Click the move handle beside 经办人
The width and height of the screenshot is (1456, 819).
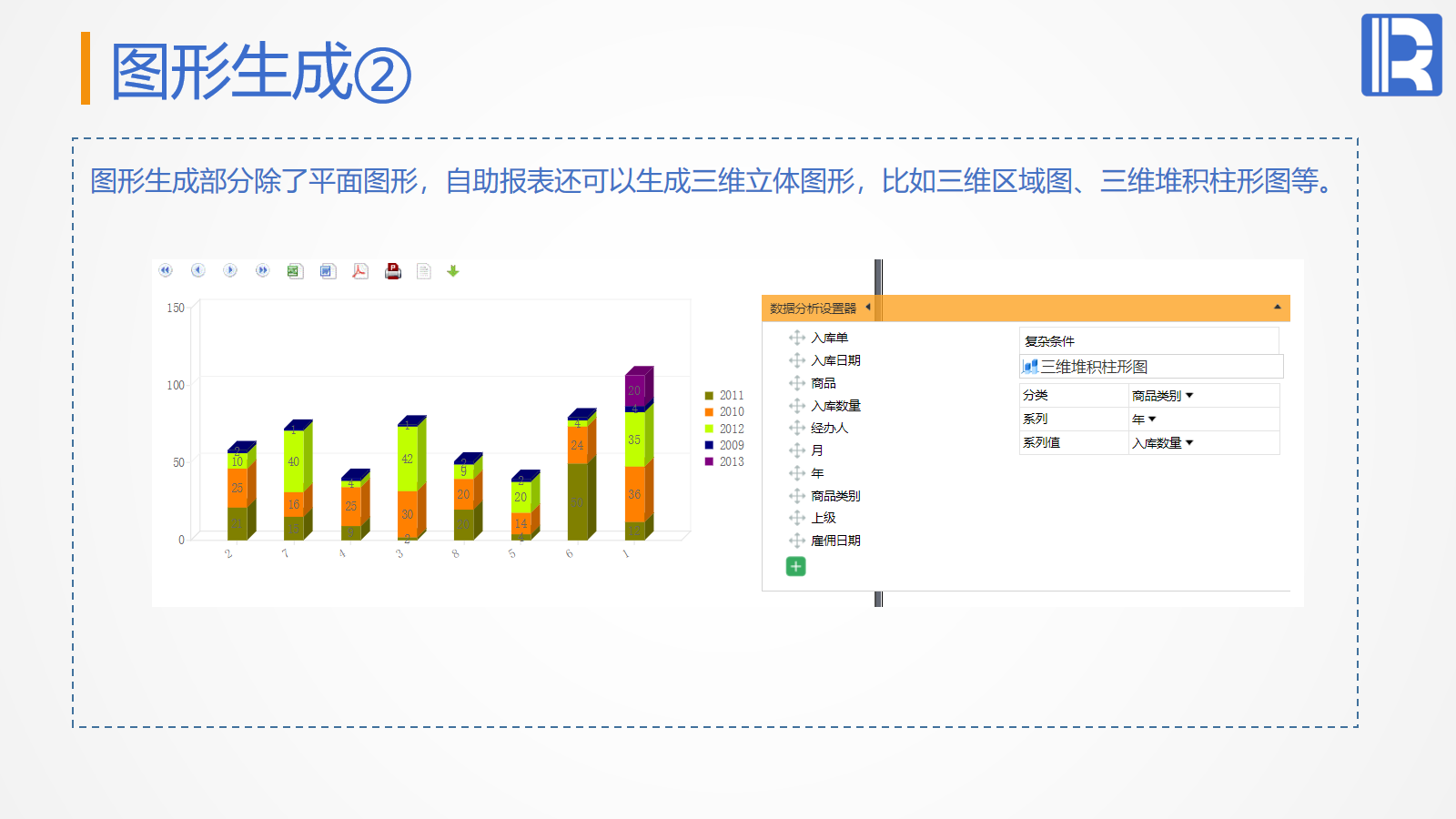[797, 428]
